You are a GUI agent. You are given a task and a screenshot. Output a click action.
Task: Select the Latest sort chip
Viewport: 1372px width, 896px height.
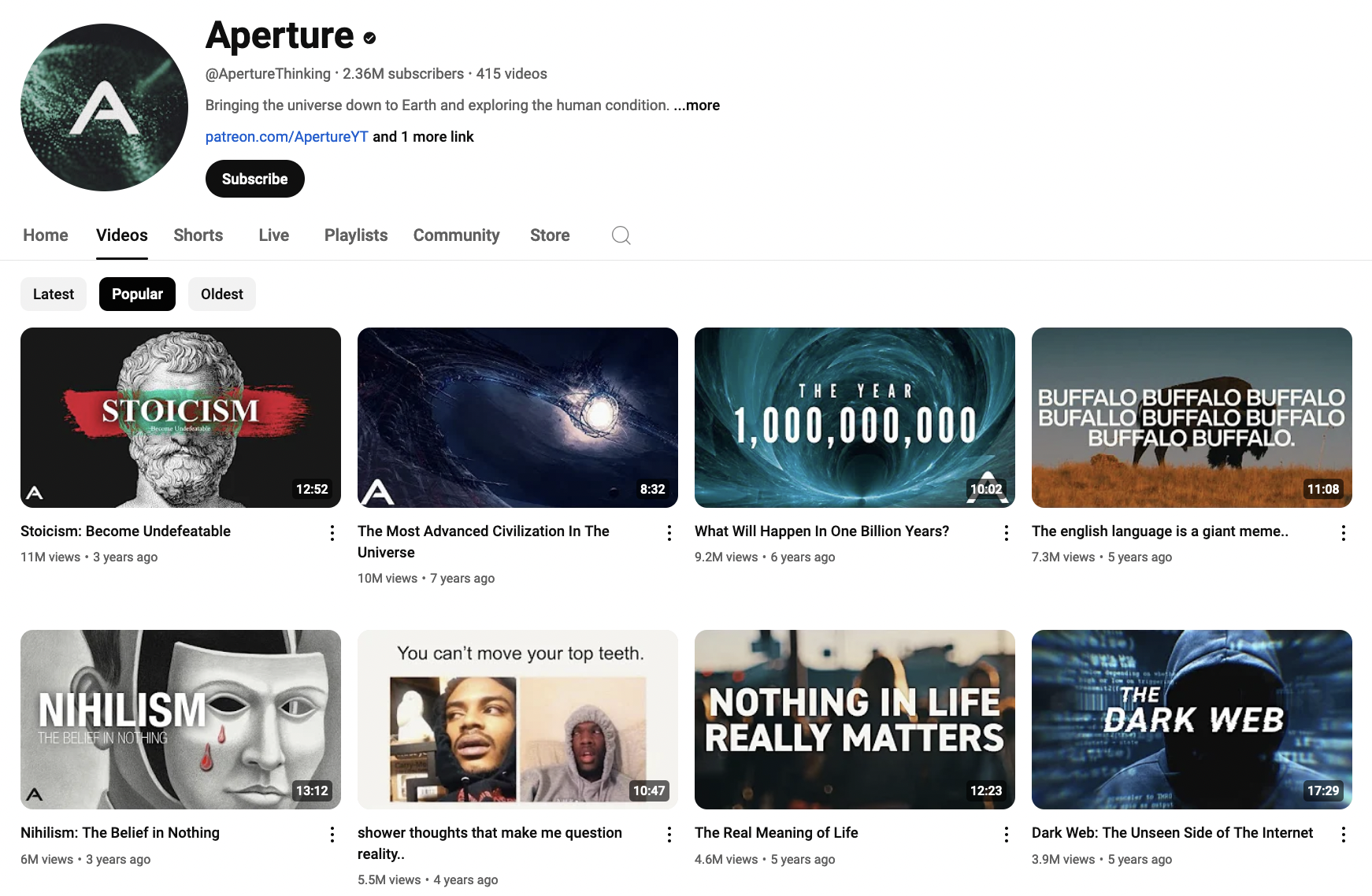tap(54, 294)
